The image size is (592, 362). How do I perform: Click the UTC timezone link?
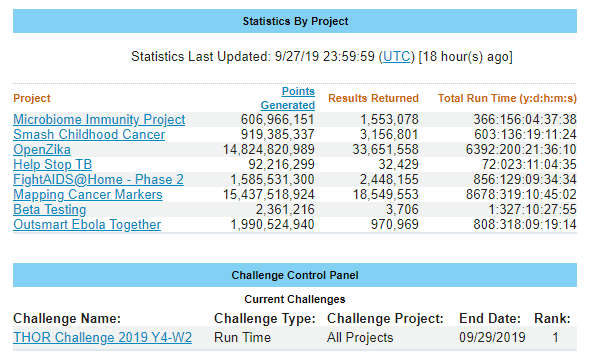coord(396,57)
